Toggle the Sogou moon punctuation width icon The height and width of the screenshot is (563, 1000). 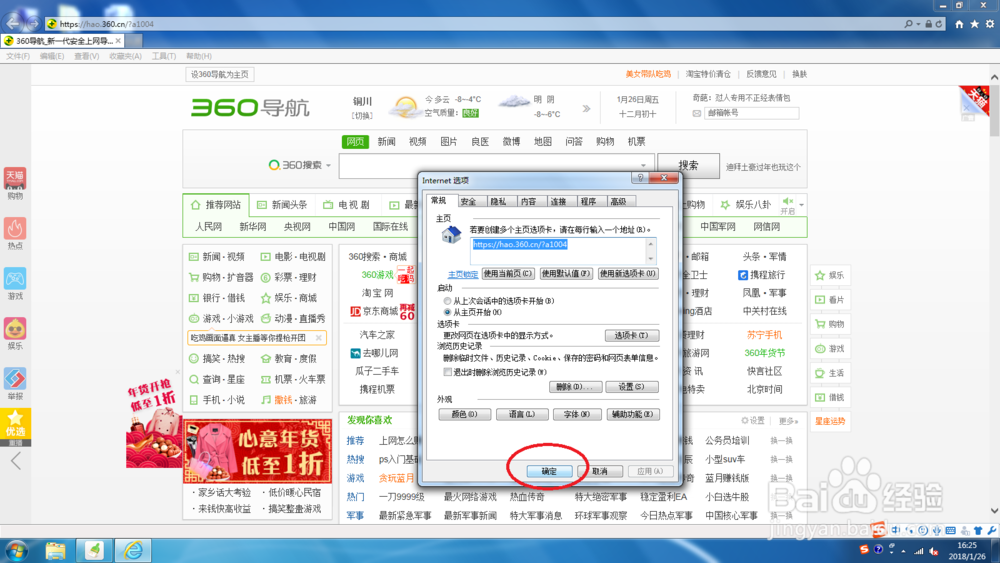[909, 530]
